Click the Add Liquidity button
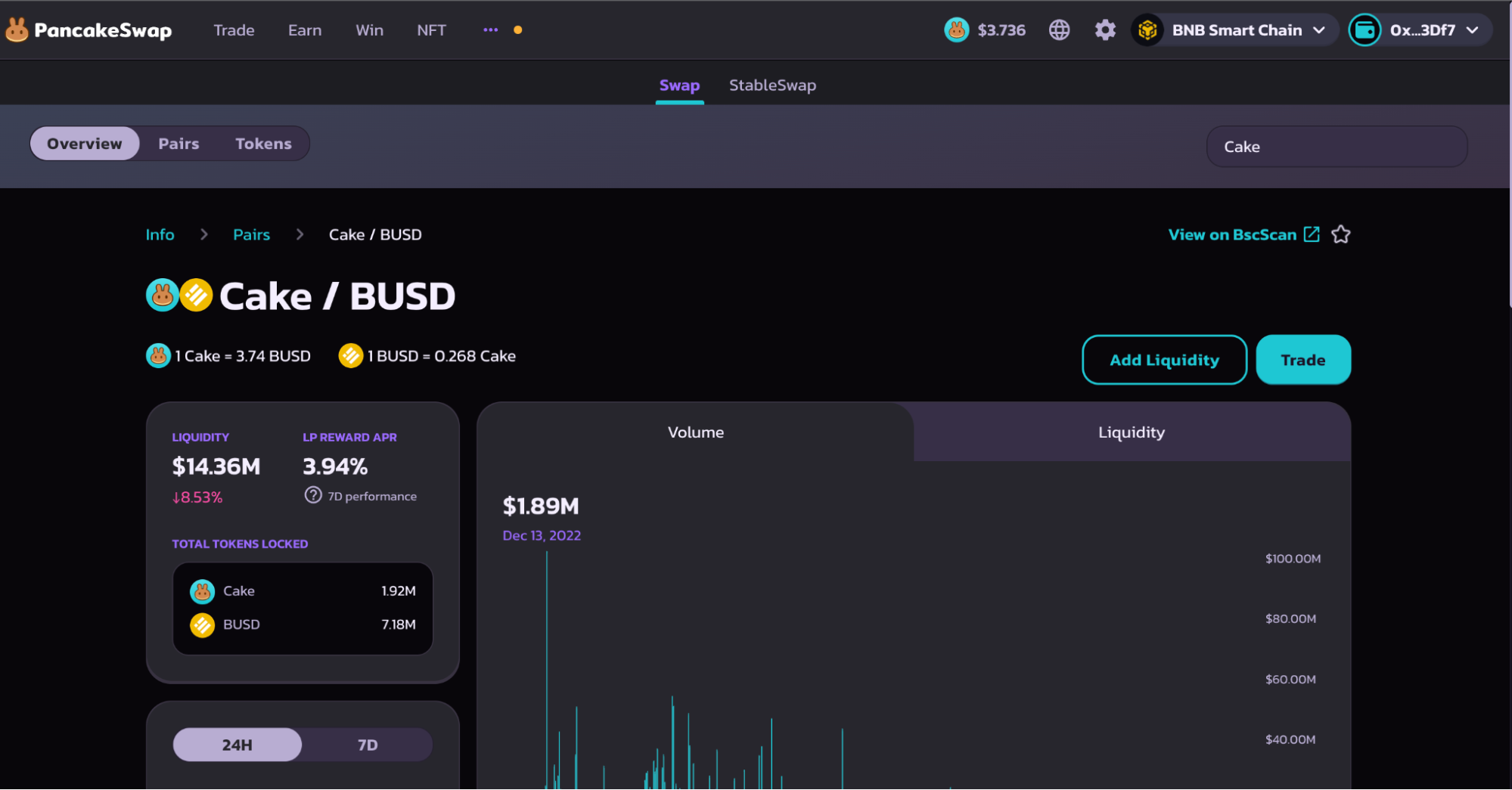The width and height of the screenshot is (1512, 790). (1164, 360)
